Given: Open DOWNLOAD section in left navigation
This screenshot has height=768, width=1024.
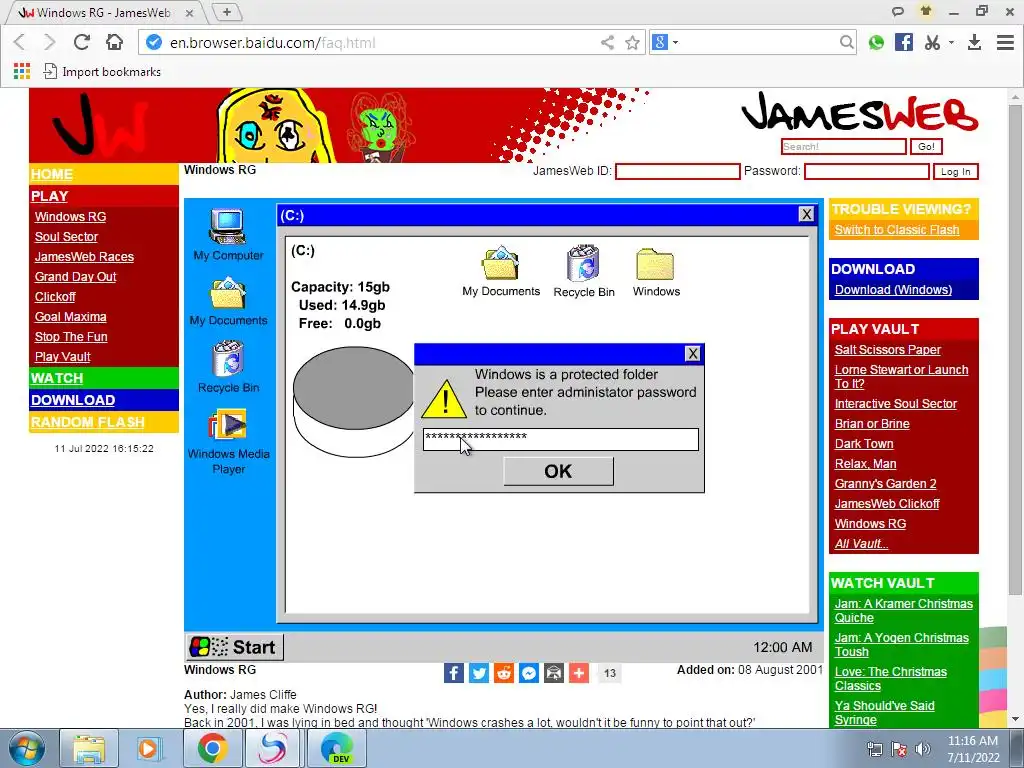Looking at the screenshot, I should coord(73,400).
